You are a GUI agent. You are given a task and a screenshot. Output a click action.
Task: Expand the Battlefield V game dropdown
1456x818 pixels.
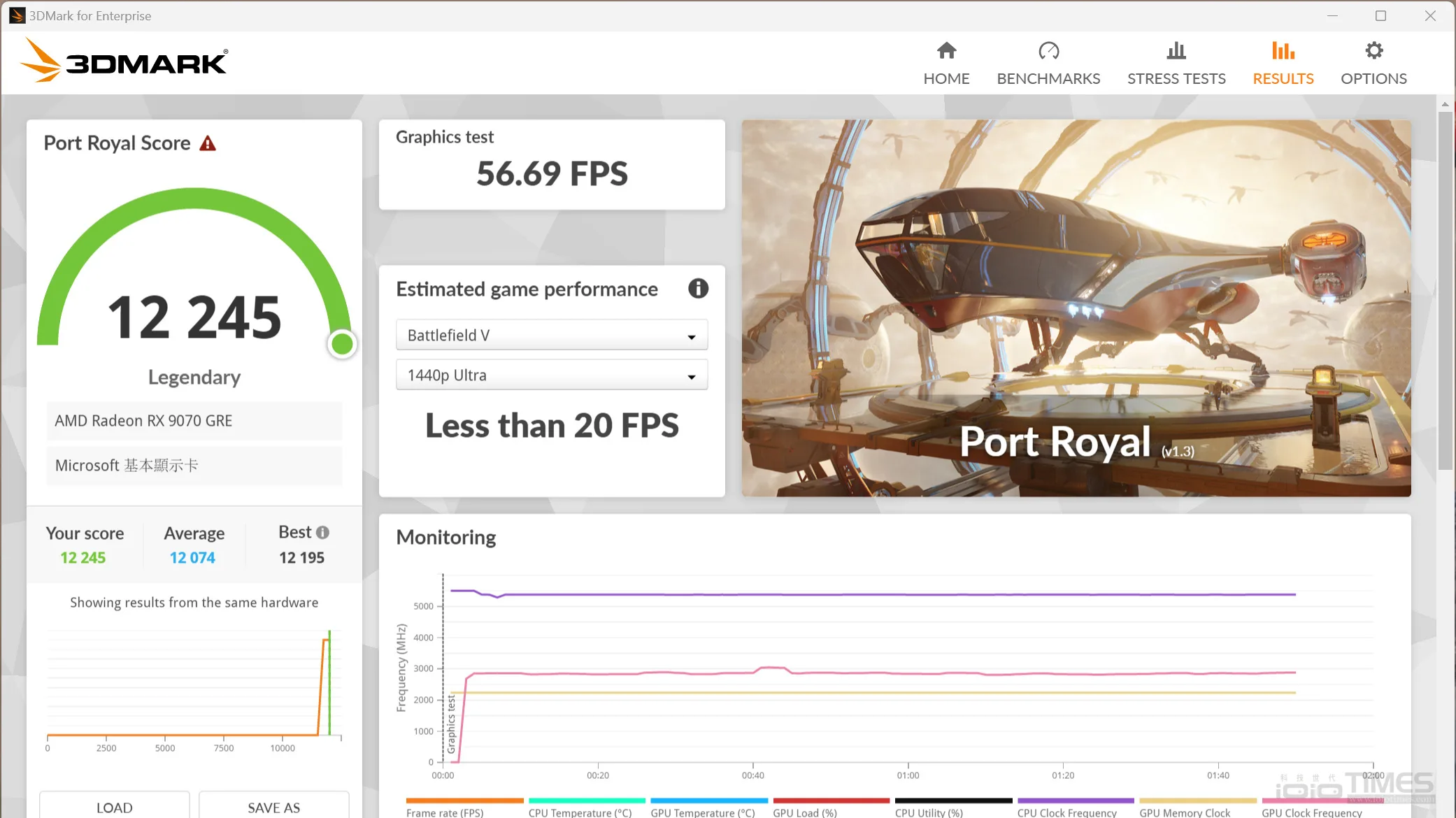[x=552, y=335]
